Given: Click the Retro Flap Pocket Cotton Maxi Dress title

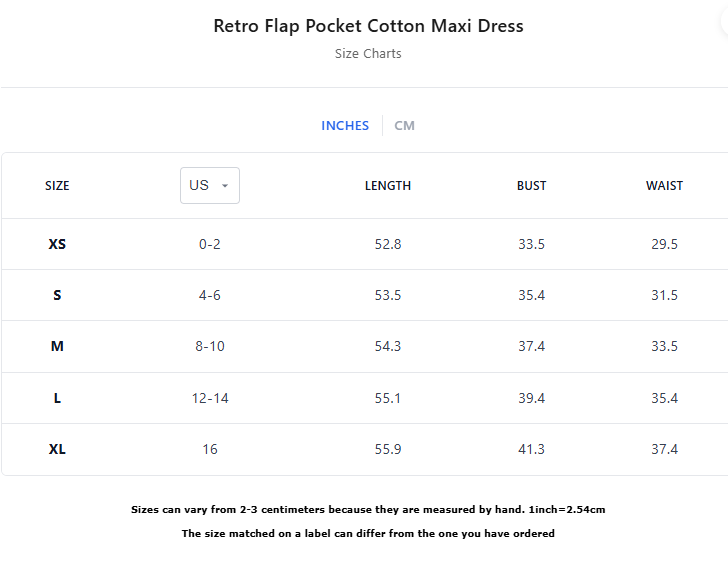Looking at the screenshot, I should (368, 26).
